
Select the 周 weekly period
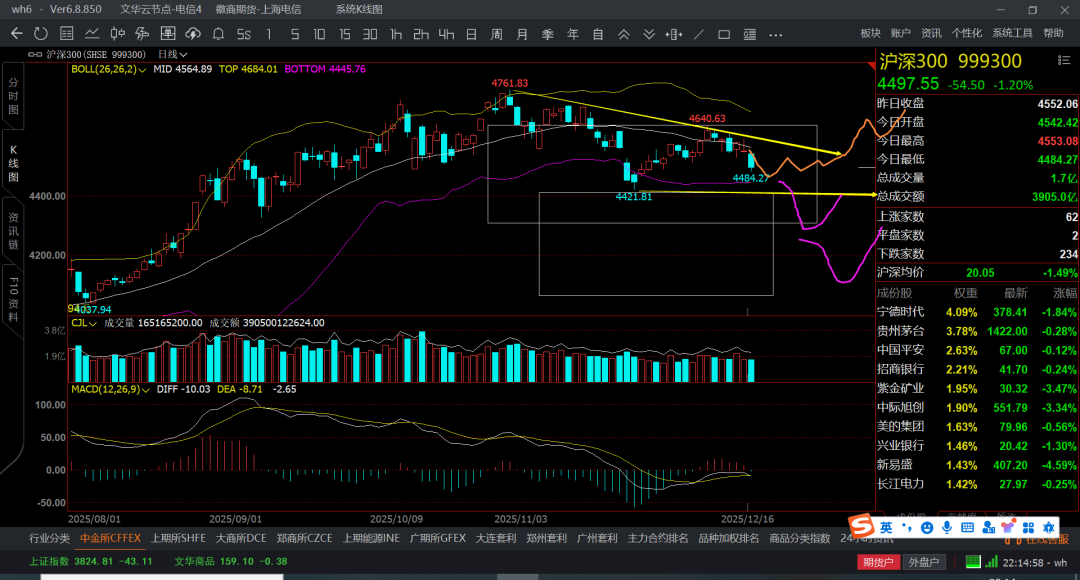point(497,34)
